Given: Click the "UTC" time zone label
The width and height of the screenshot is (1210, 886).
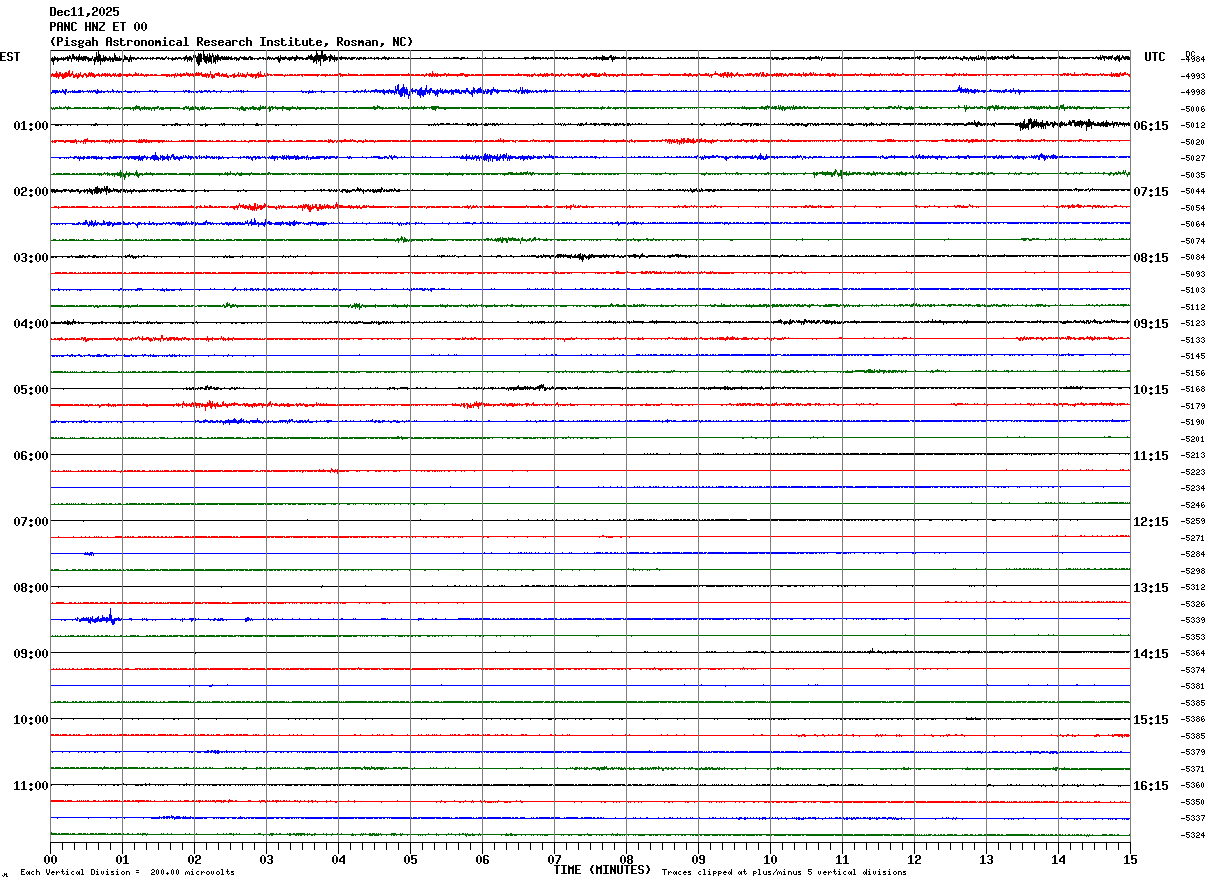Looking at the screenshot, I should pyautogui.click(x=1155, y=57).
